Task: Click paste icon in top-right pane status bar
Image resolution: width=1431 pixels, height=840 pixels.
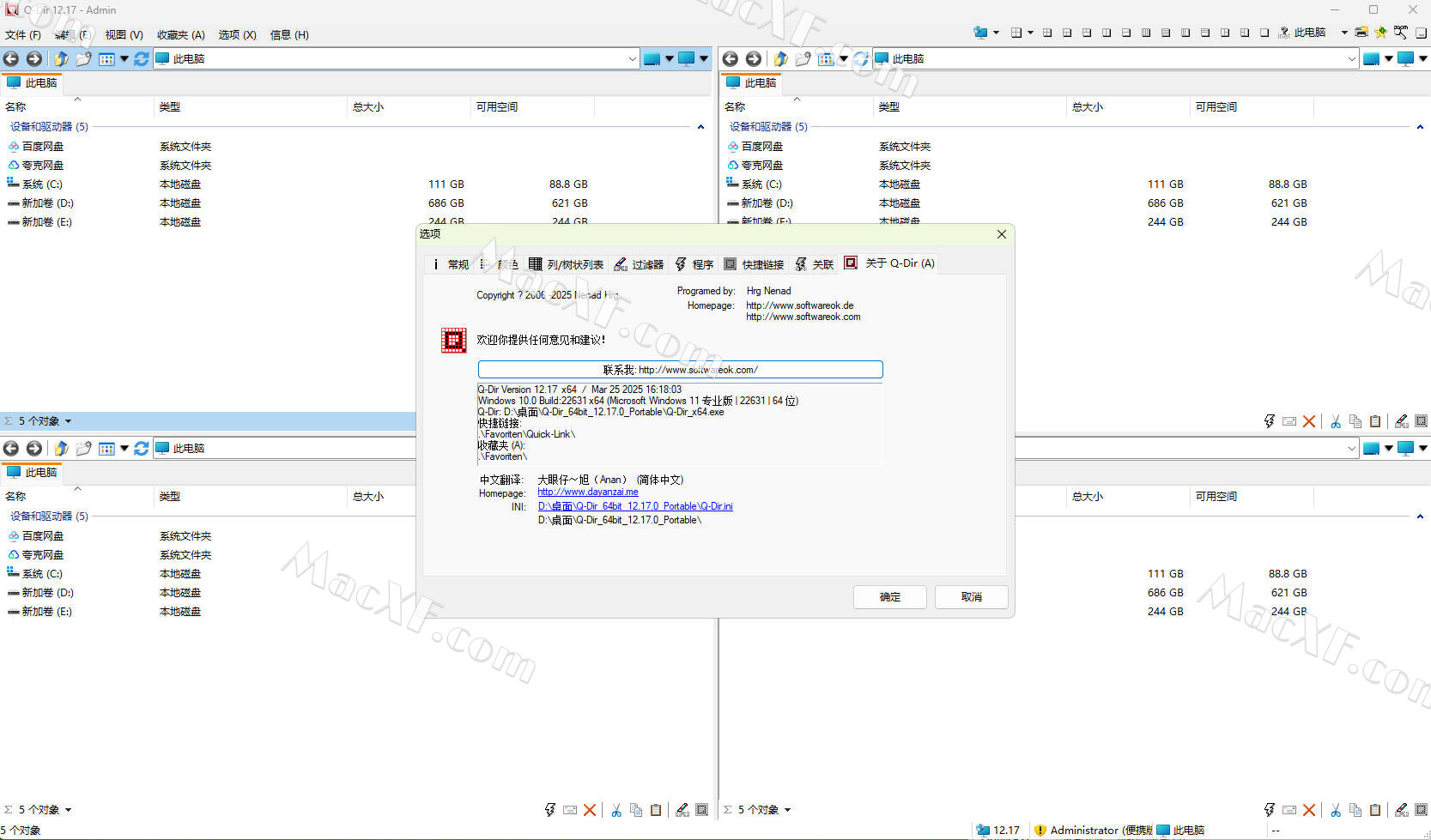Action: pos(1375,421)
